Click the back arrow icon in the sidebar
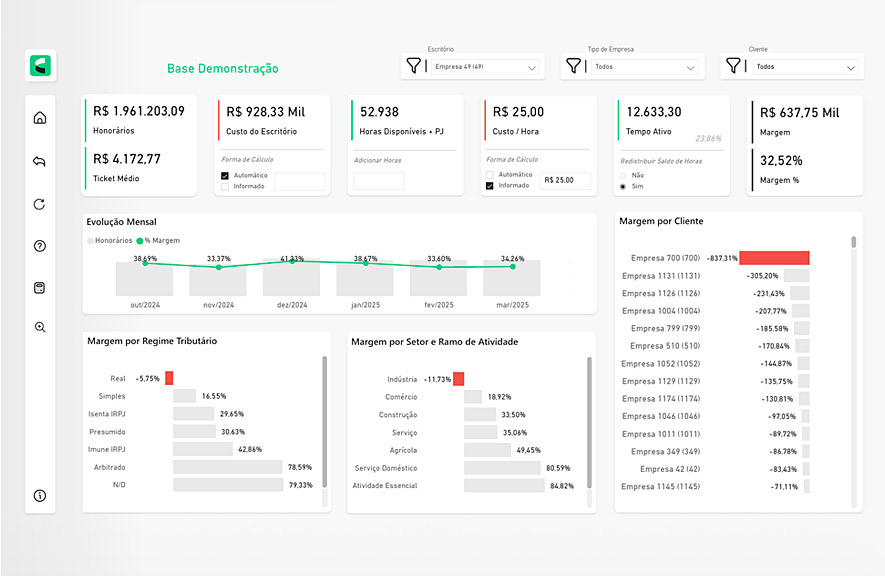Image resolution: width=885 pixels, height=576 pixels. [40, 161]
